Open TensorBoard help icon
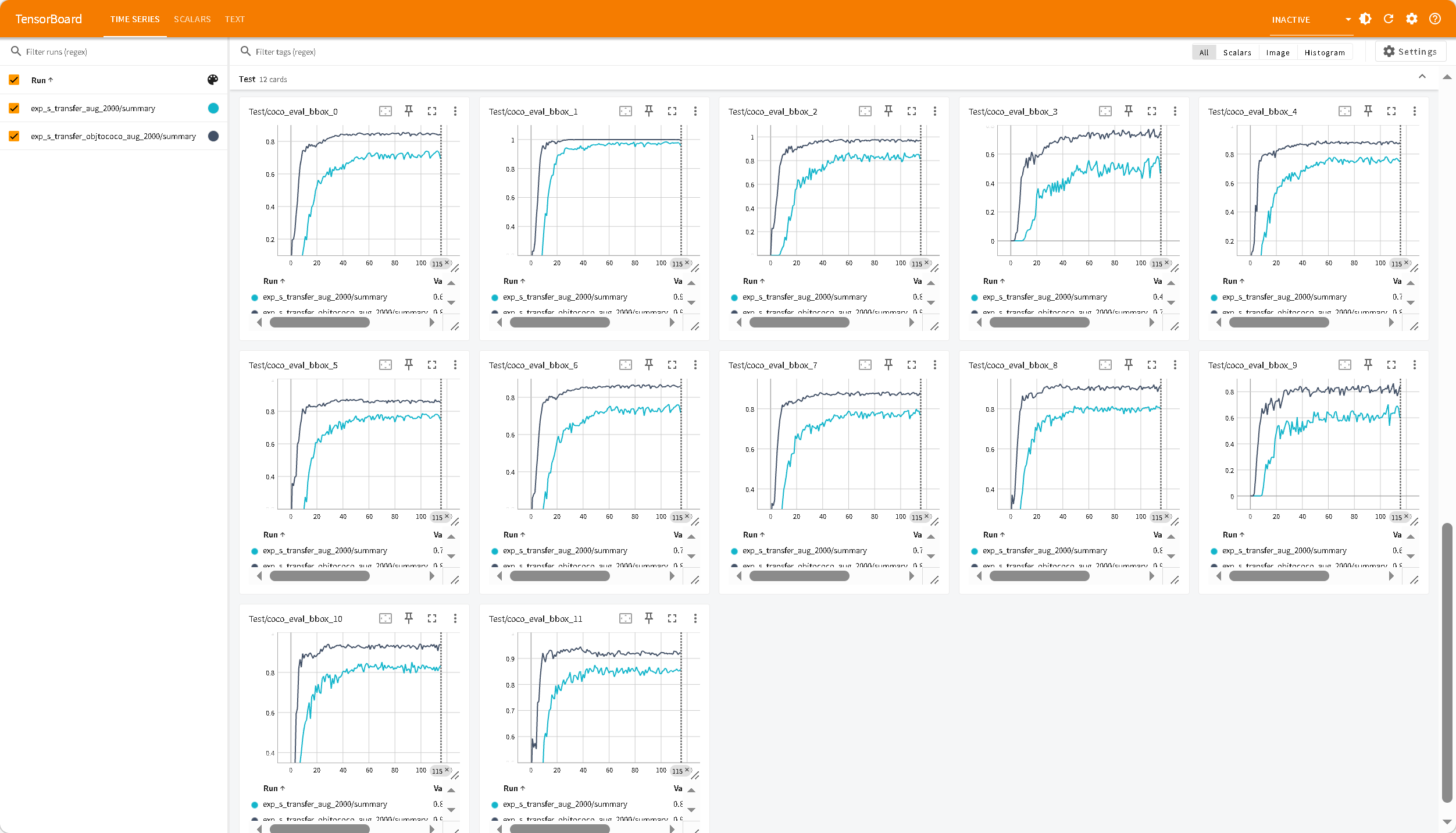1456x833 pixels. click(1435, 19)
